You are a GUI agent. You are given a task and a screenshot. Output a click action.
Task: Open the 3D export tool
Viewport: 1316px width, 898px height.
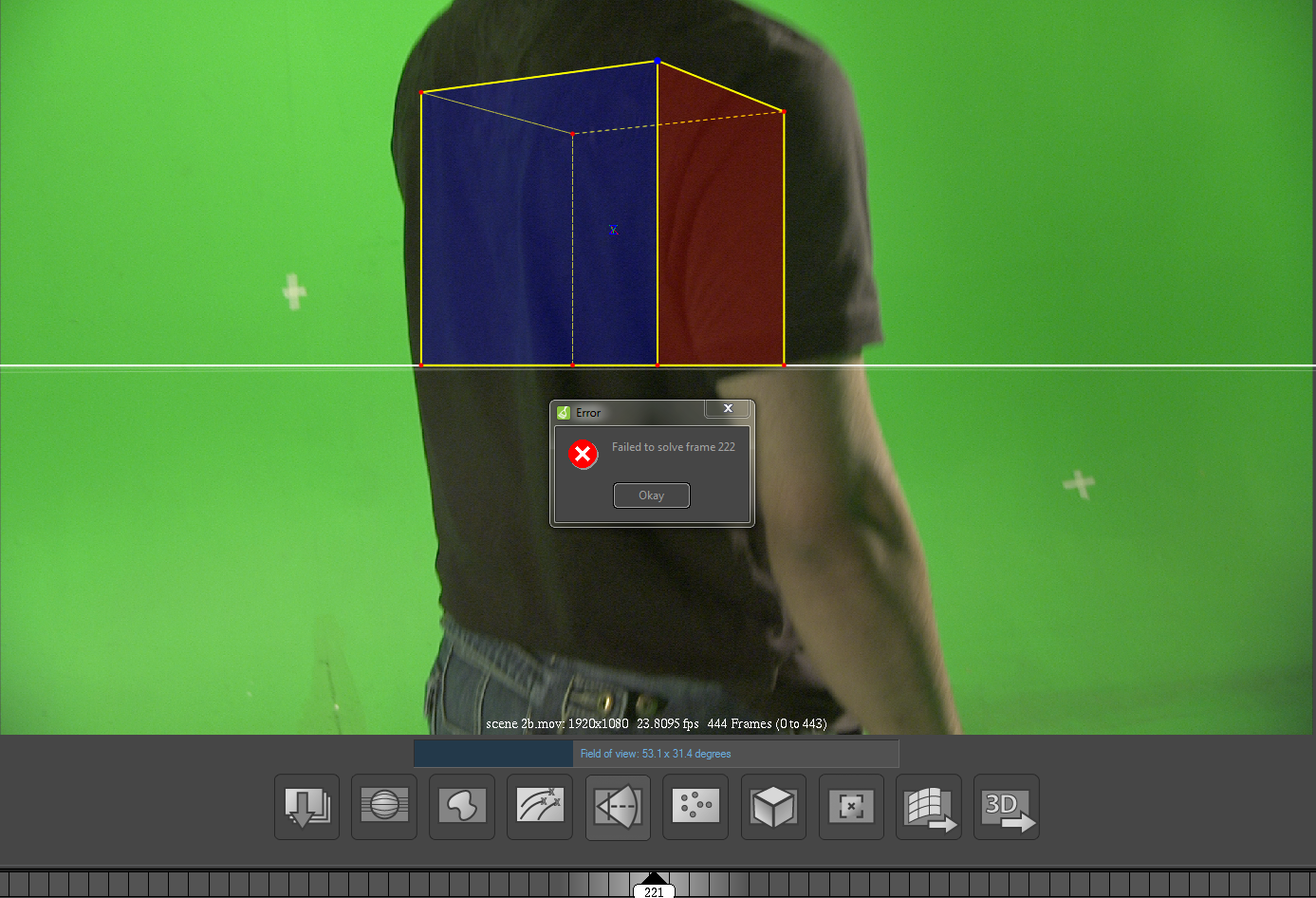1007,807
